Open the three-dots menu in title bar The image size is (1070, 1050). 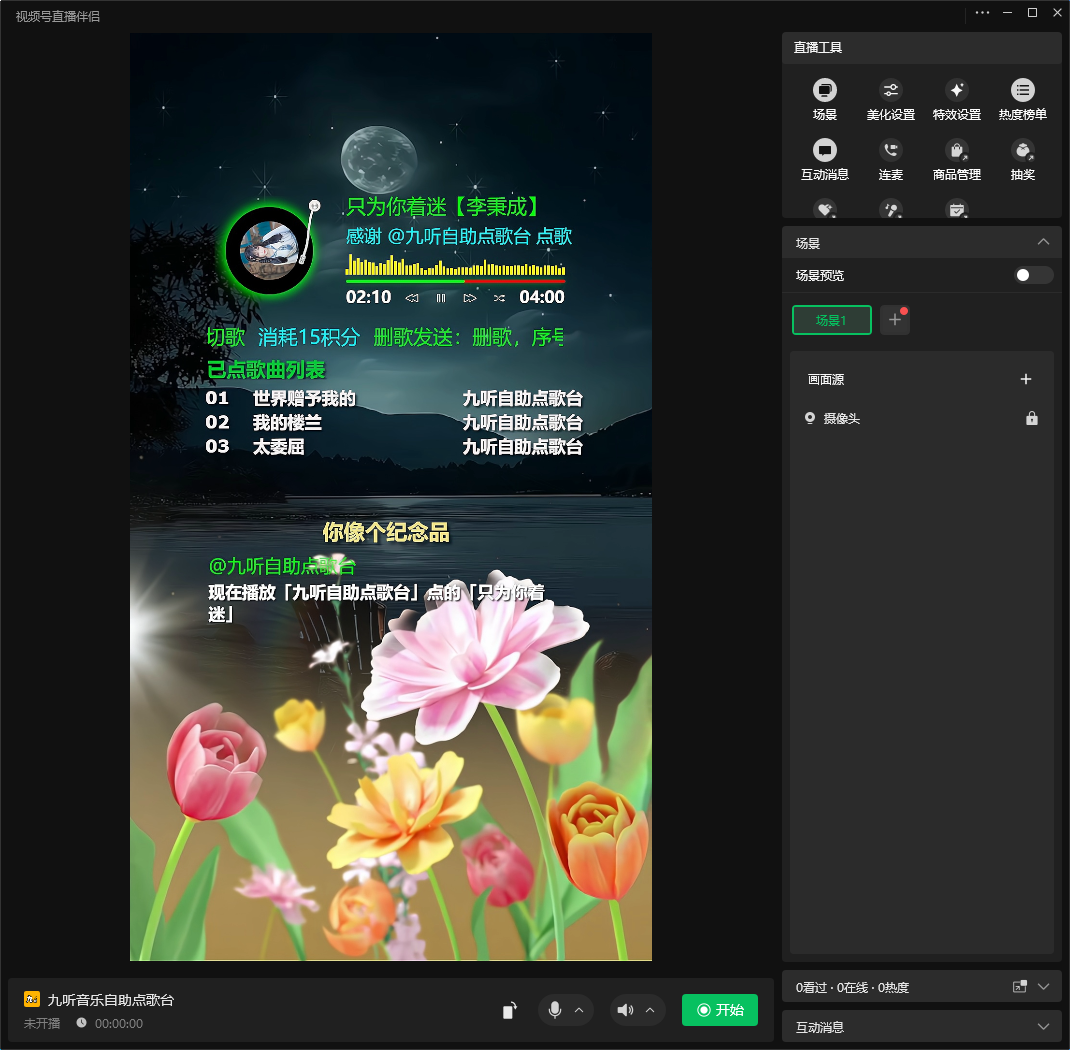[x=982, y=13]
